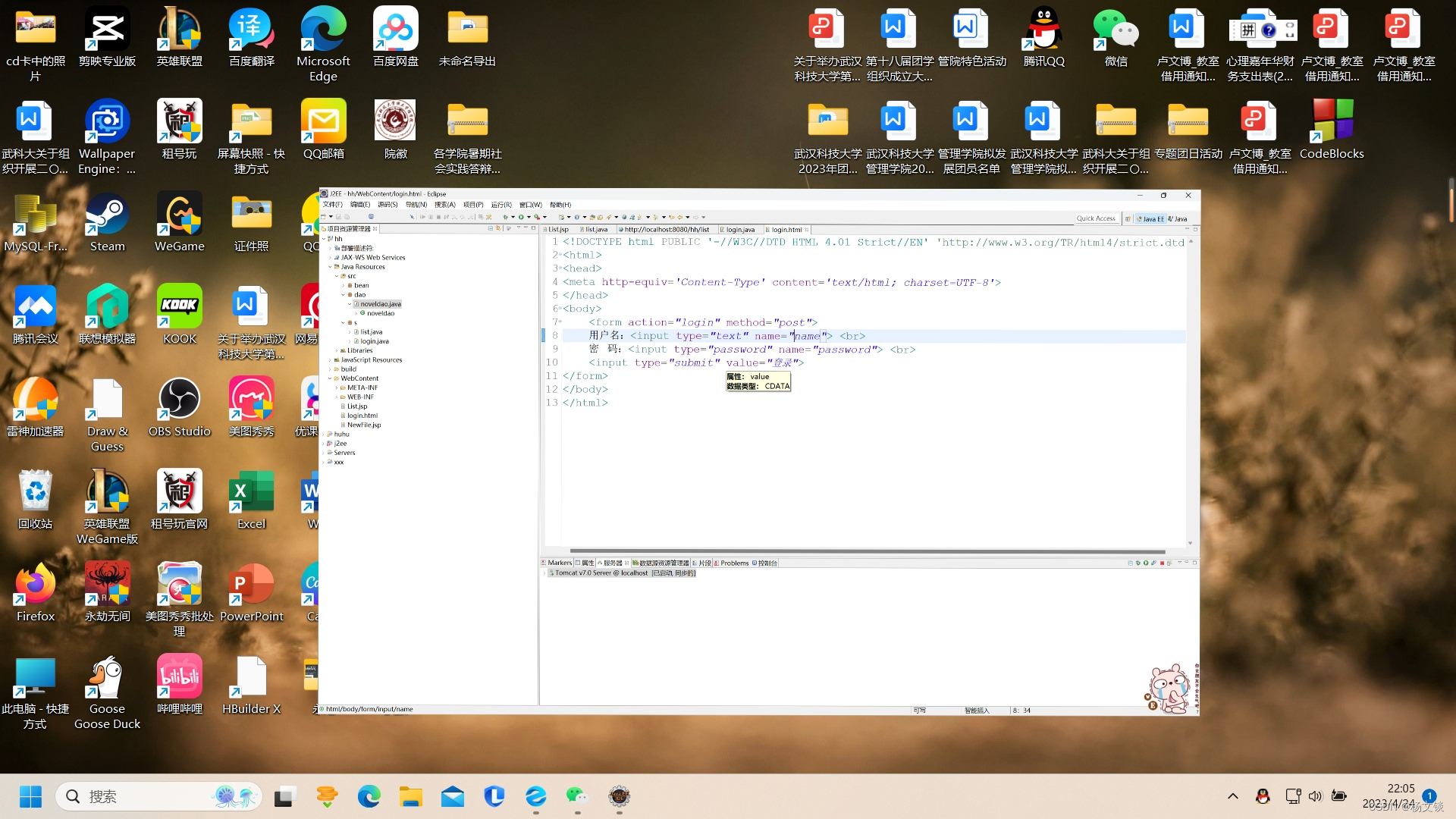Open the WeGame desktop shortcut
Screen dimensions: 1456x819
click(180, 223)
